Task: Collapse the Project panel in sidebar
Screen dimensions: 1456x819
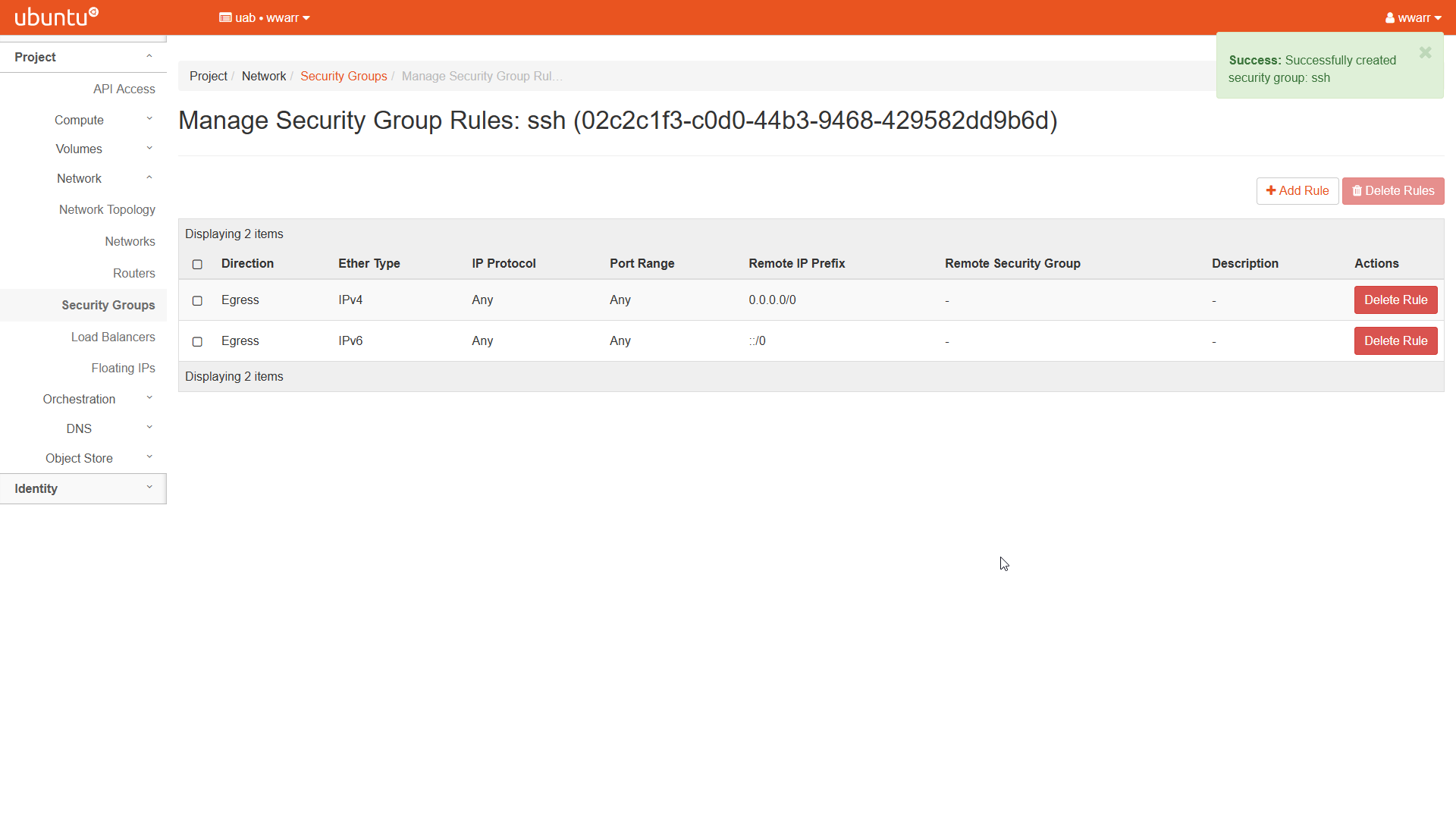Action: click(x=83, y=57)
